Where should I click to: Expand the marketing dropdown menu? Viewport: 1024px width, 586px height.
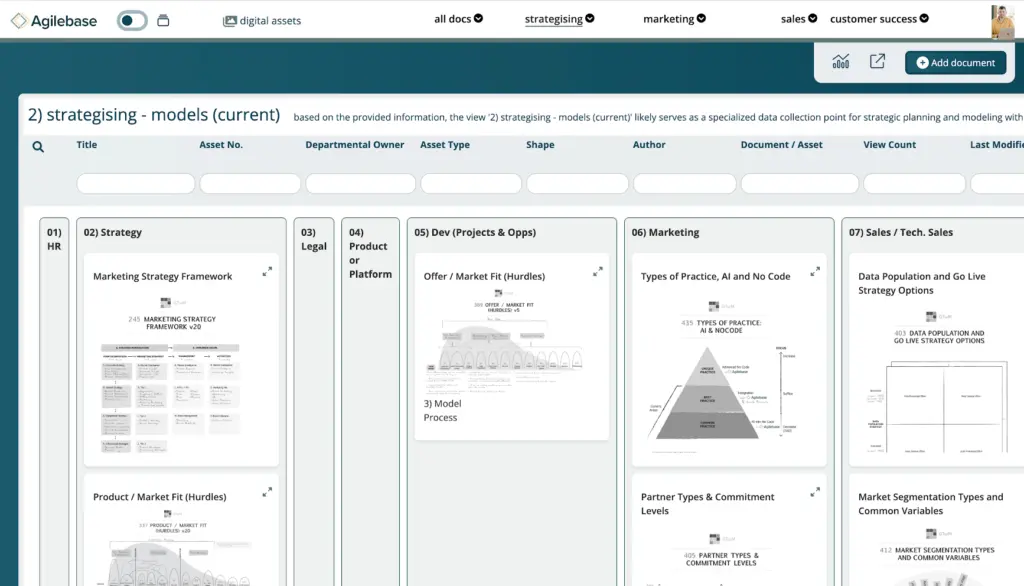[674, 19]
